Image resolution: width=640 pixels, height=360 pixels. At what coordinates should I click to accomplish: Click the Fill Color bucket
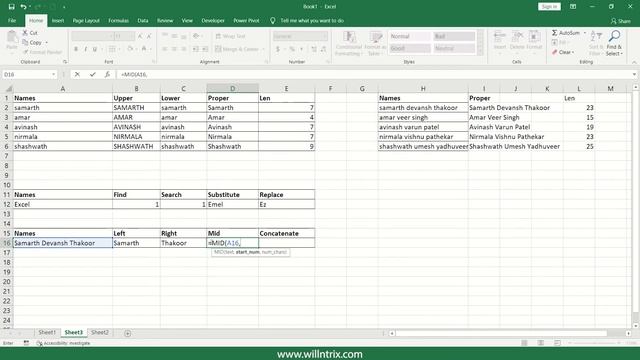coord(130,49)
